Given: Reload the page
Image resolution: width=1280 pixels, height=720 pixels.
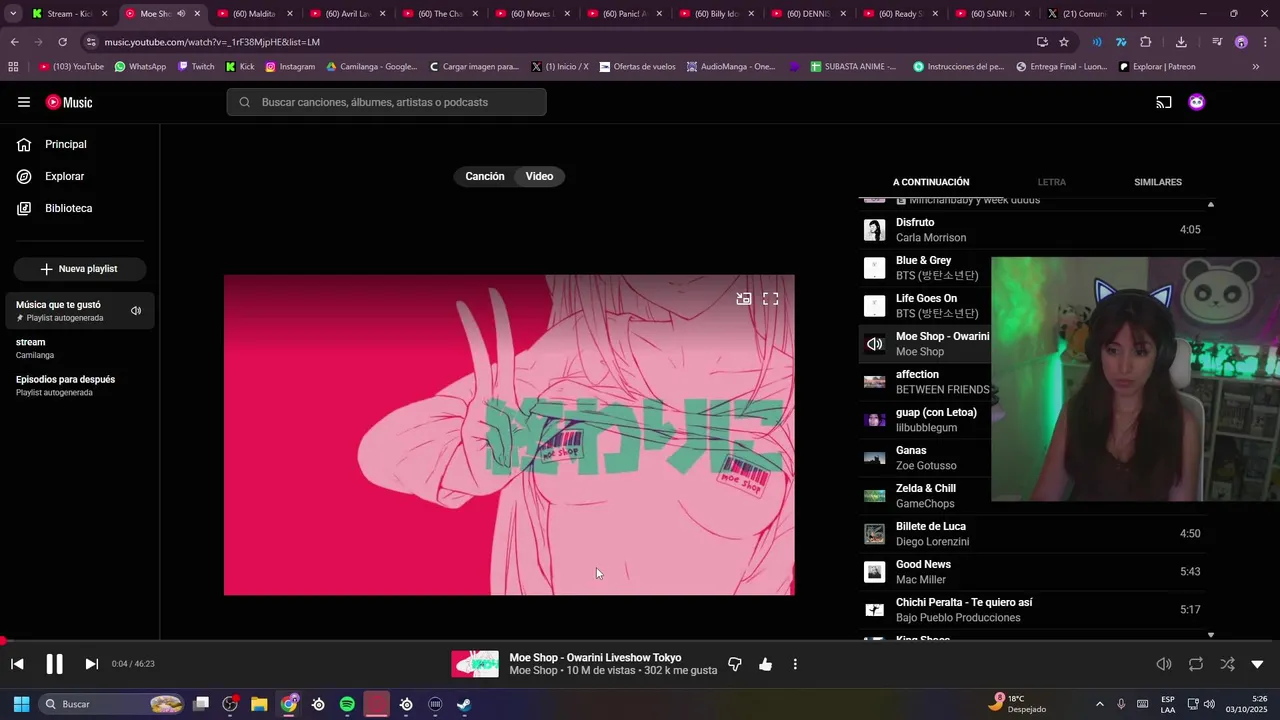Looking at the screenshot, I should click(62, 42).
